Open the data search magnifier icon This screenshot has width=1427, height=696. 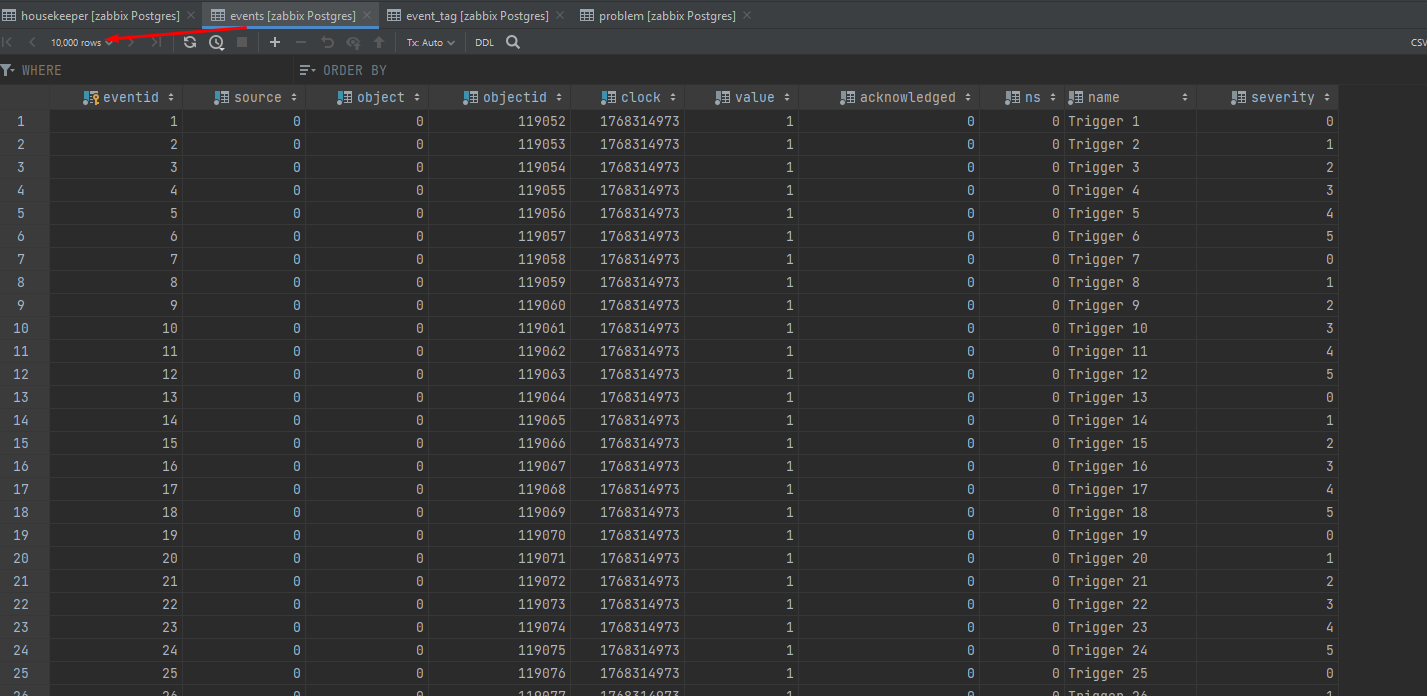[x=513, y=43]
